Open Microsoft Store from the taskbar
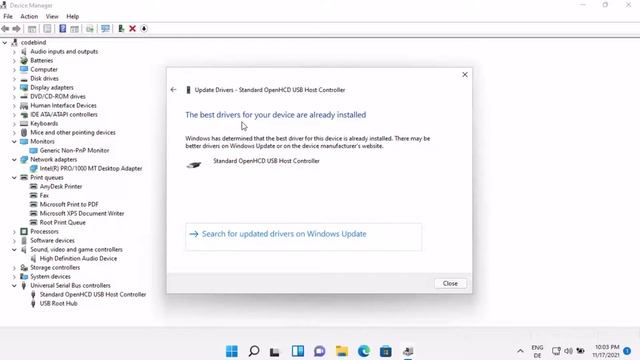 (386, 351)
